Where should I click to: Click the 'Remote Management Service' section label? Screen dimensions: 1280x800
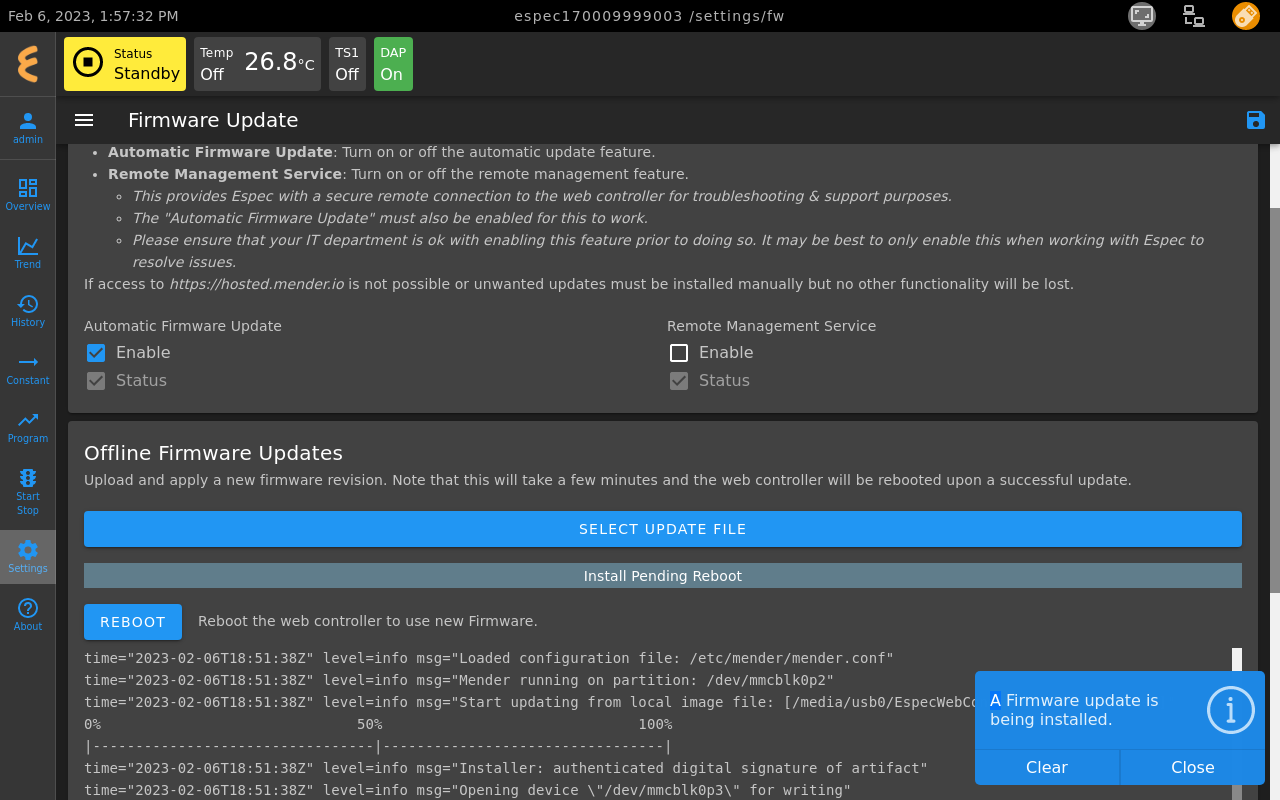(771, 326)
